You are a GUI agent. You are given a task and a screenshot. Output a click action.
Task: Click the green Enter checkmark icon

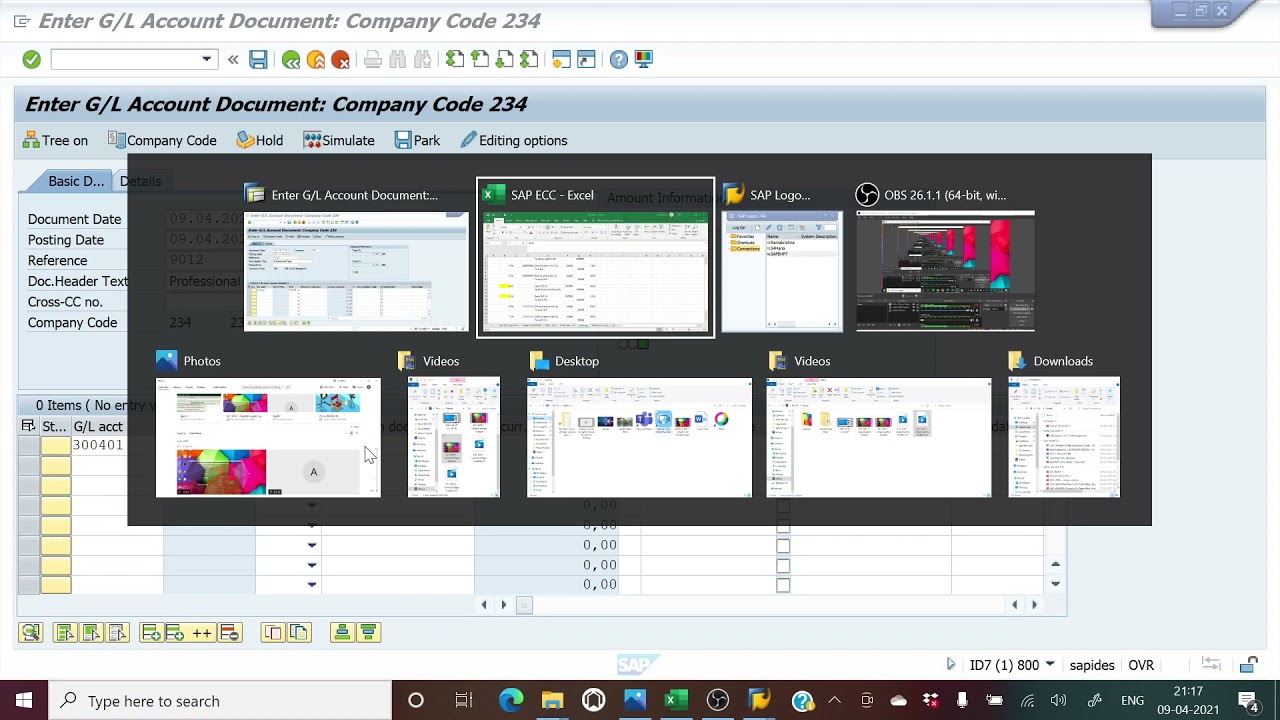[x=32, y=60]
